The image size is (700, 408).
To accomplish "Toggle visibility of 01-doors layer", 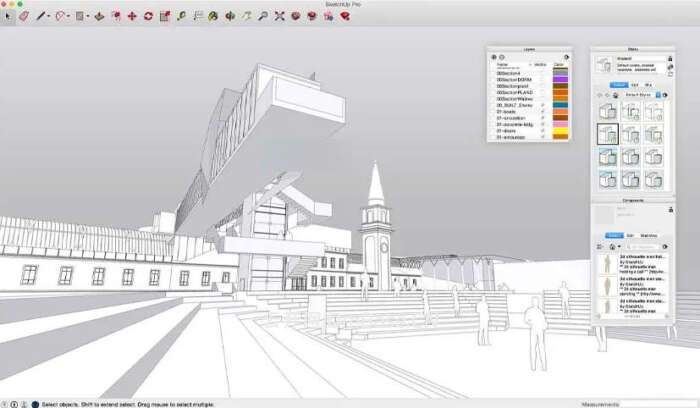I will pyautogui.click(x=542, y=131).
